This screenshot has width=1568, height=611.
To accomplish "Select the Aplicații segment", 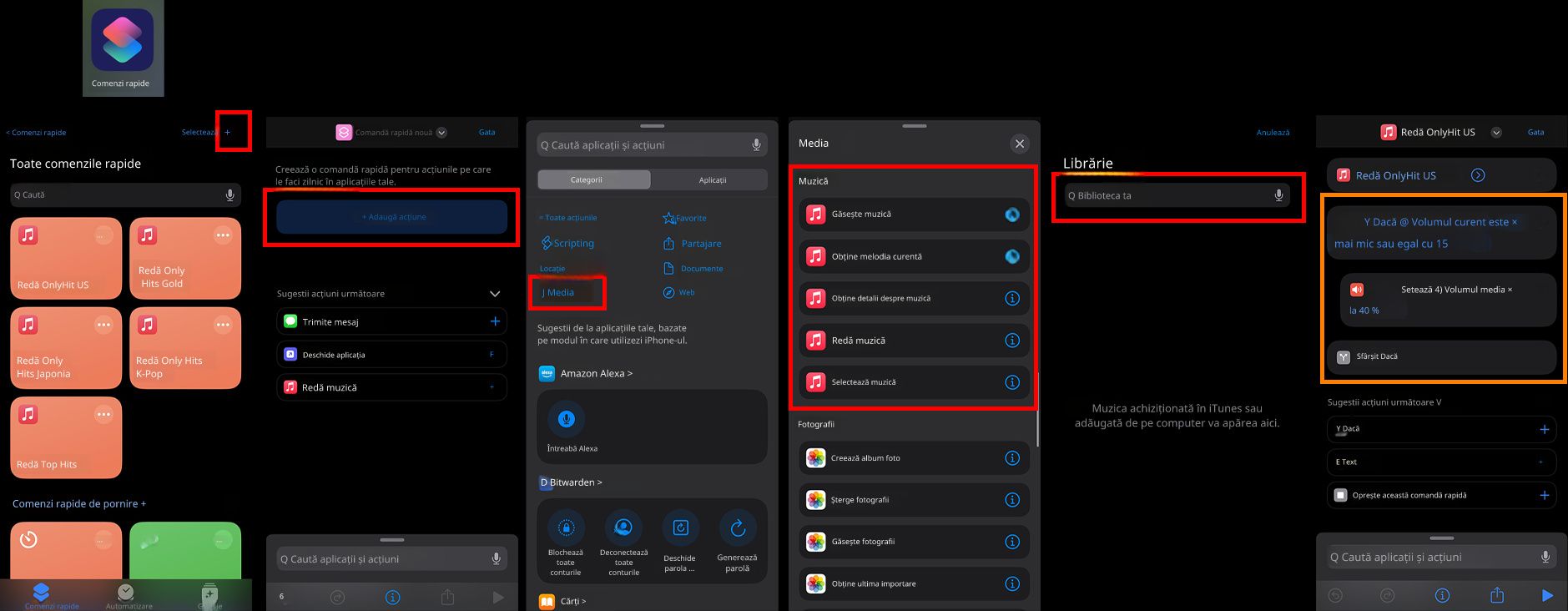I will [x=712, y=179].
